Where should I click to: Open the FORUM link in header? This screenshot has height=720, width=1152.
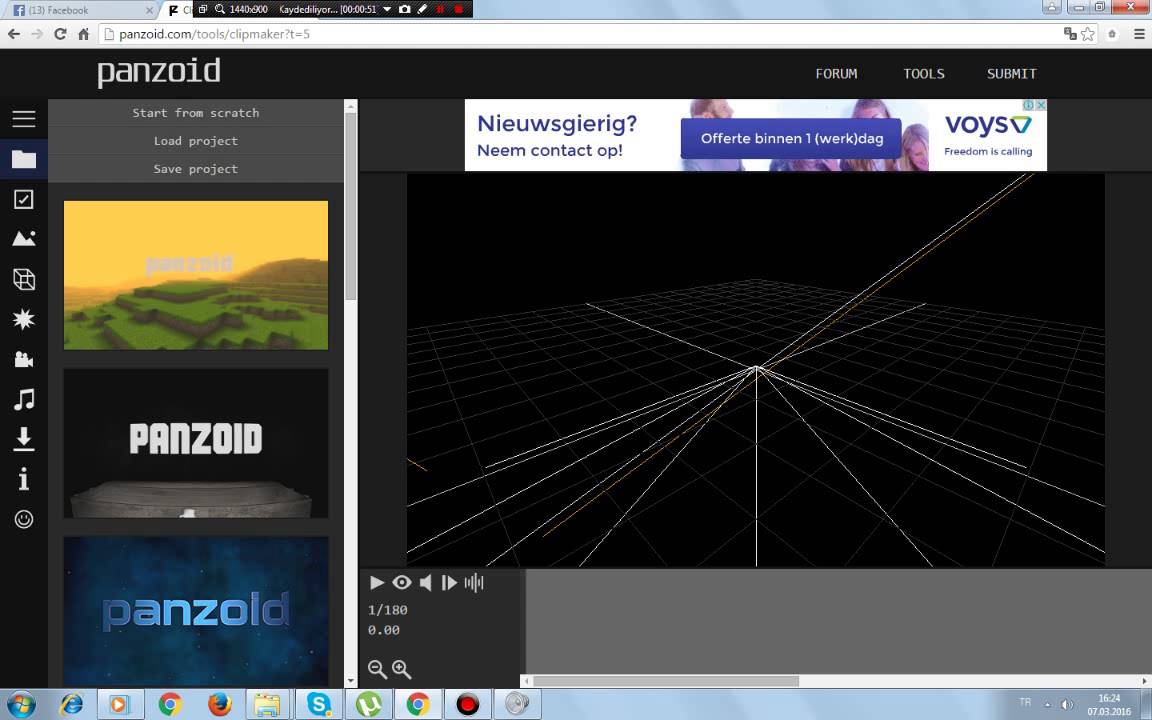pyautogui.click(x=836, y=73)
